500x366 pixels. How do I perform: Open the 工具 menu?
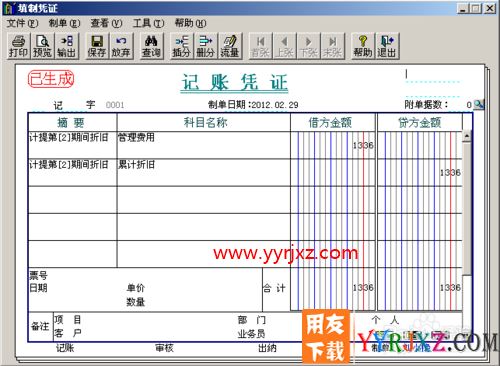148,23
